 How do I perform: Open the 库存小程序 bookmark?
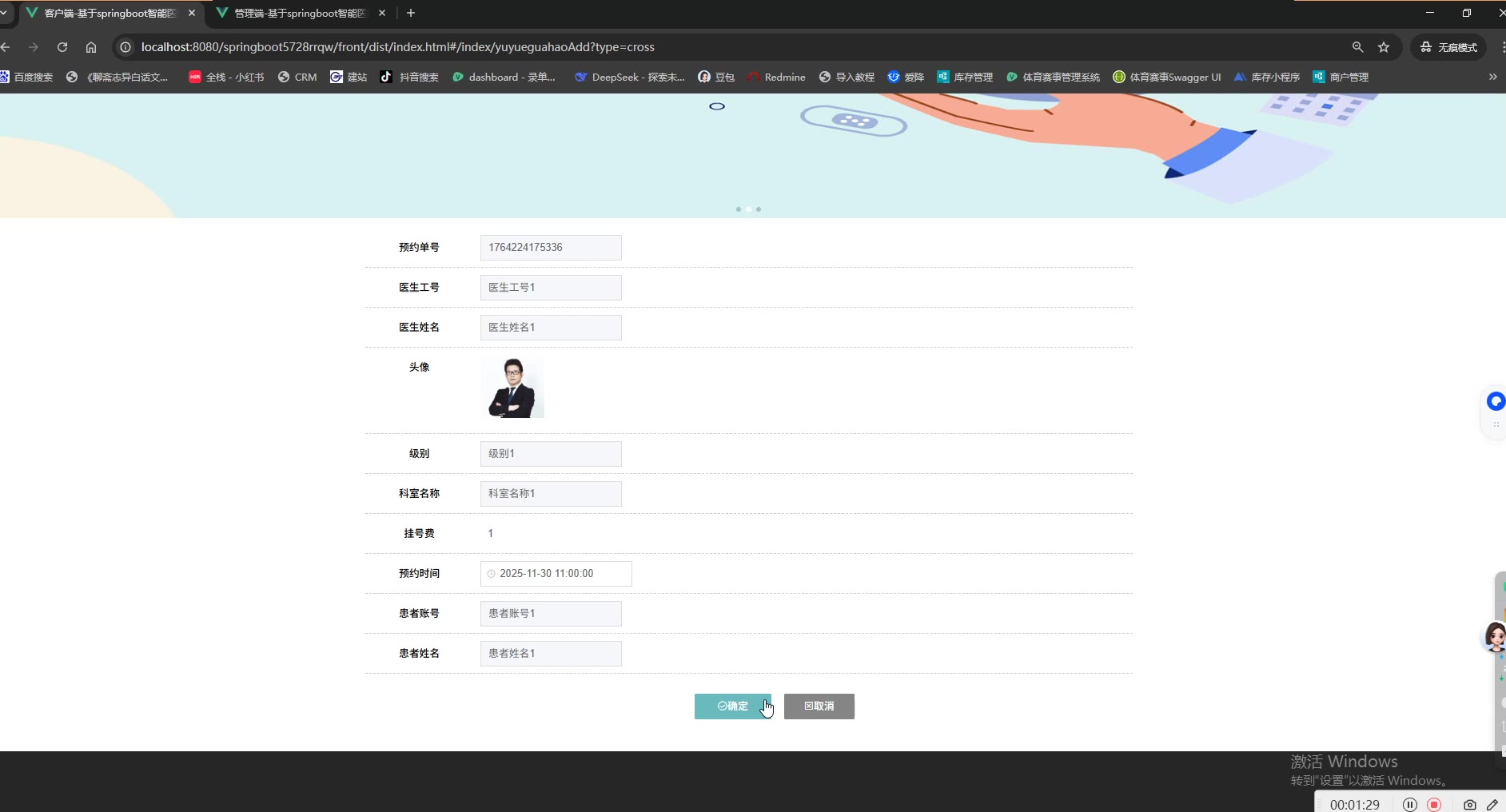[x=1267, y=77]
